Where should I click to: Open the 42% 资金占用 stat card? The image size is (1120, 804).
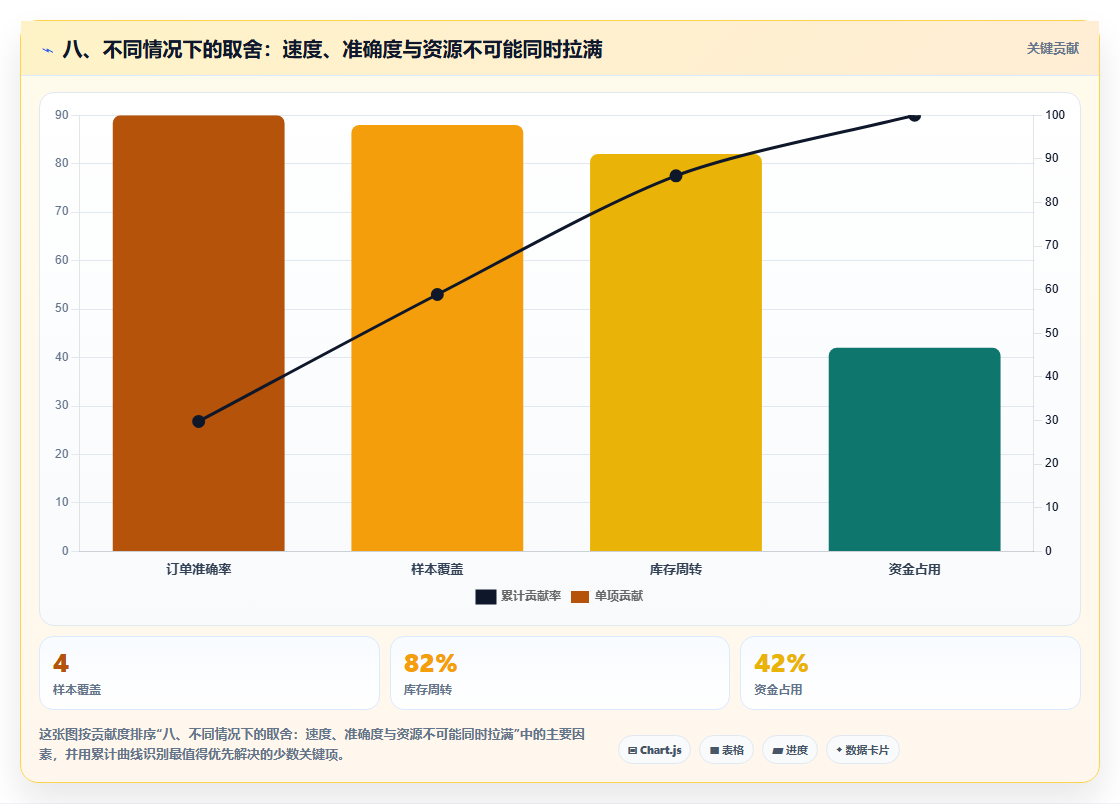click(x=910, y=673)
